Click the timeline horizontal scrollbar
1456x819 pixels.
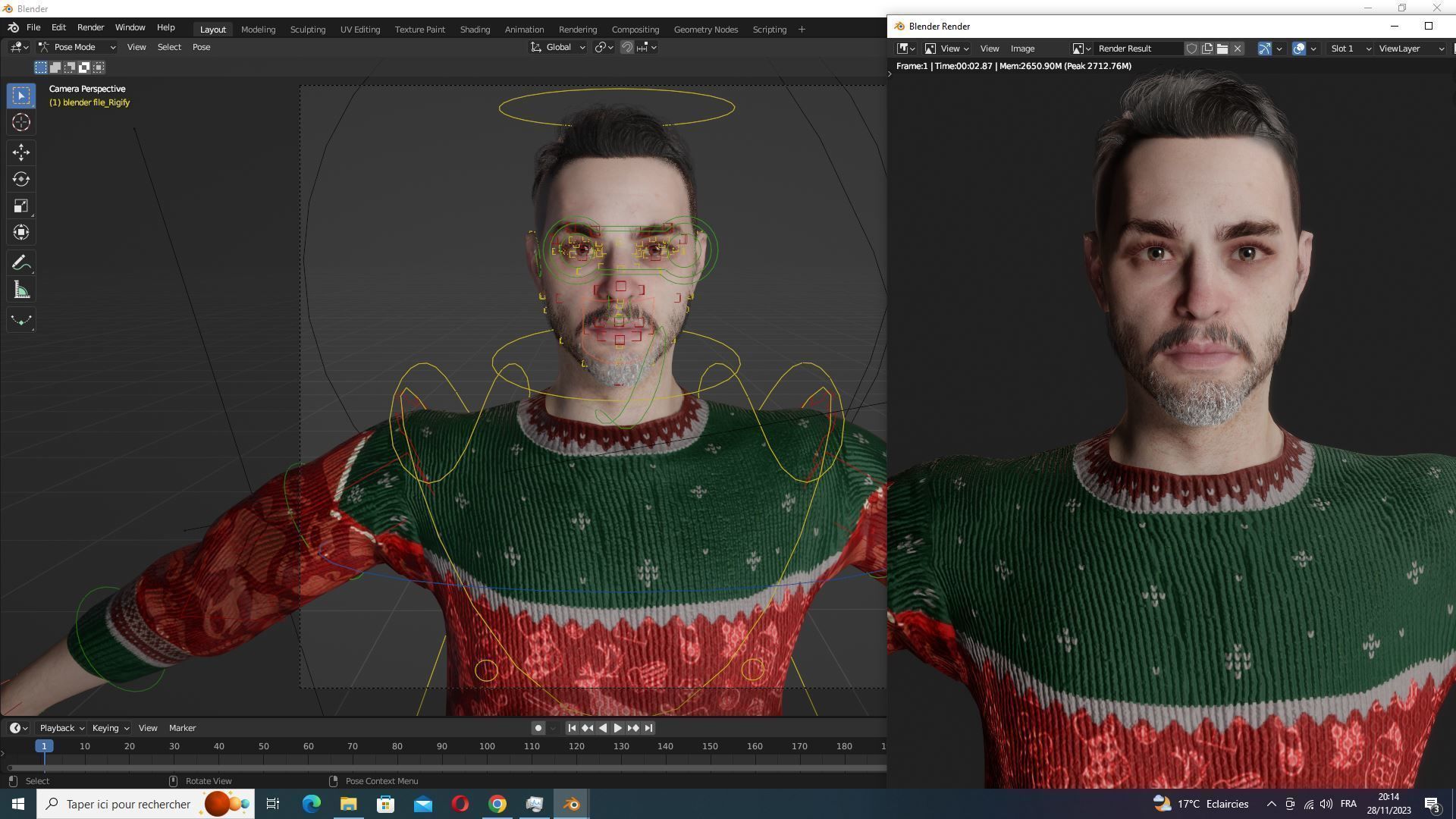(x=446, y=767)
